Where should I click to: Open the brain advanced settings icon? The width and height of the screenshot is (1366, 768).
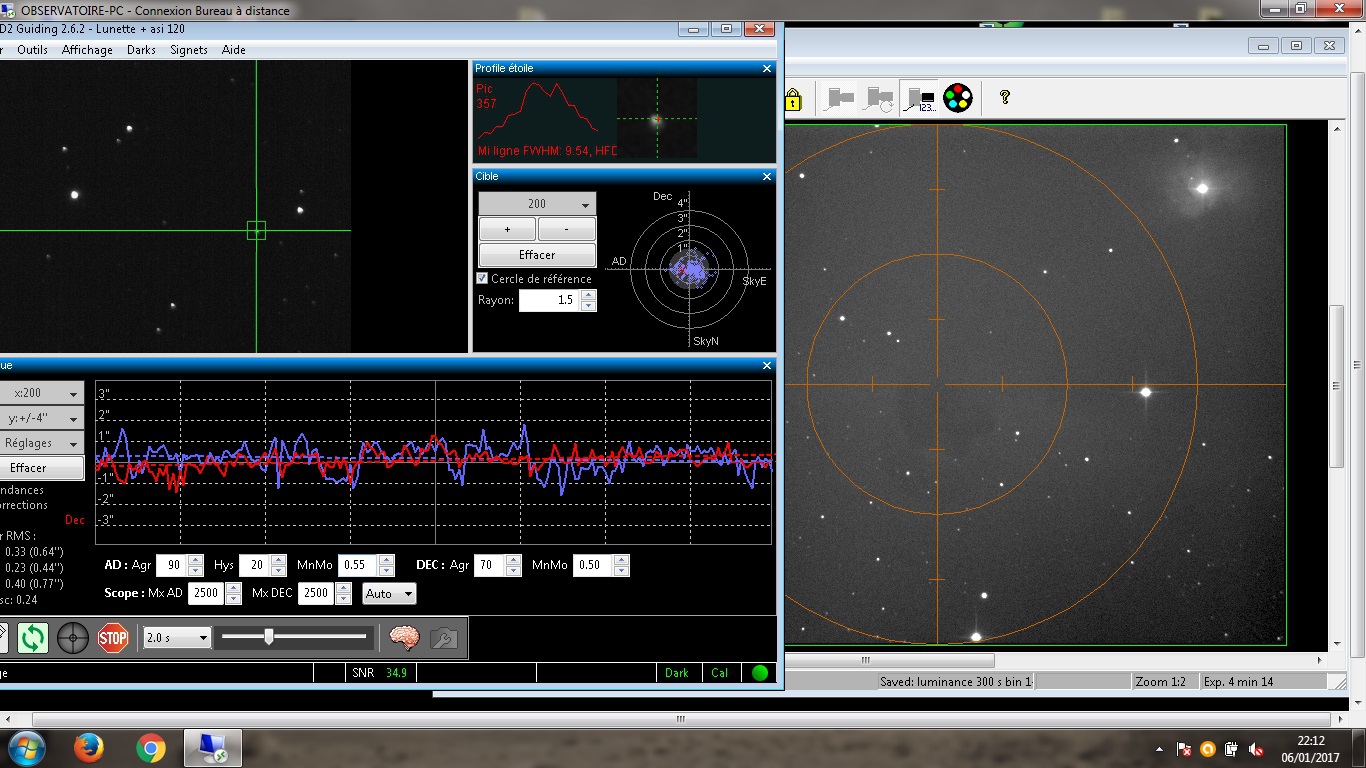pos(404,637)
